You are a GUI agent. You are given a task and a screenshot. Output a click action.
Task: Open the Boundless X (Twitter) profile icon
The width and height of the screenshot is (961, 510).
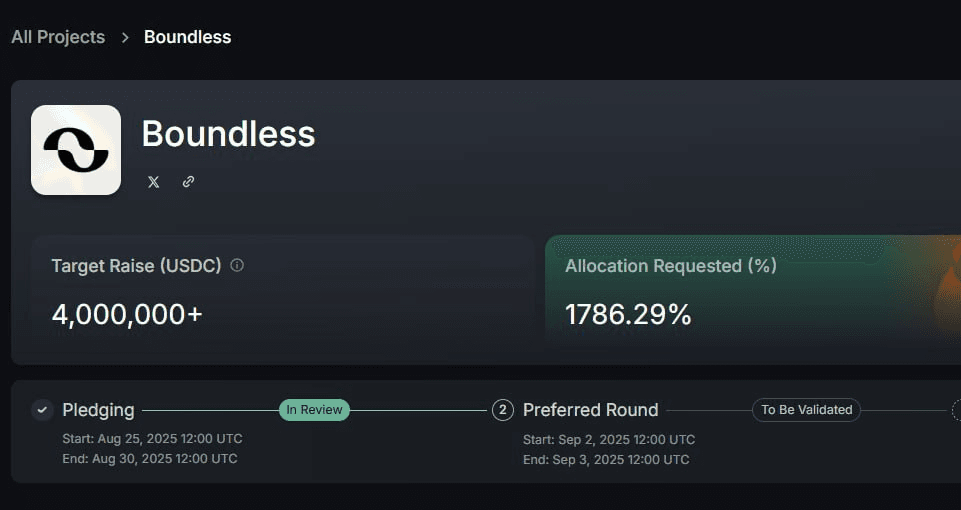(153, 182)
